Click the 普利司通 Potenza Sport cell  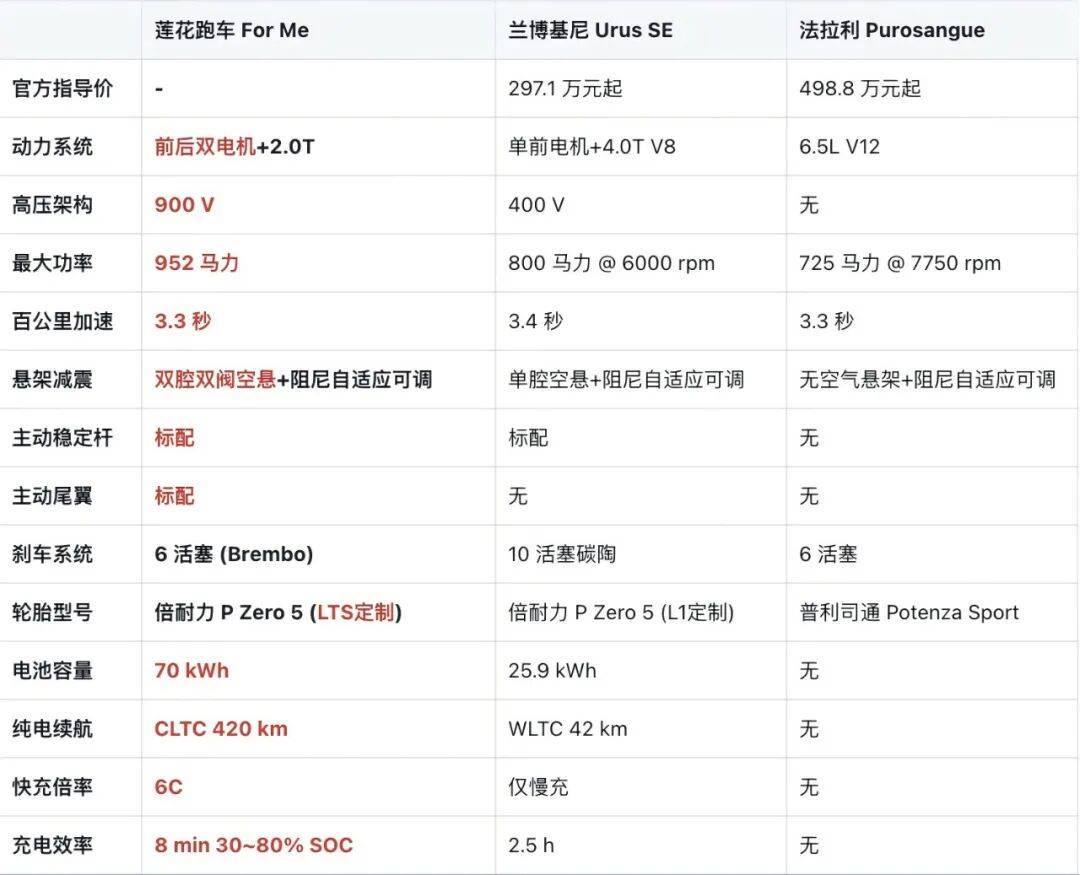[909, 612]
